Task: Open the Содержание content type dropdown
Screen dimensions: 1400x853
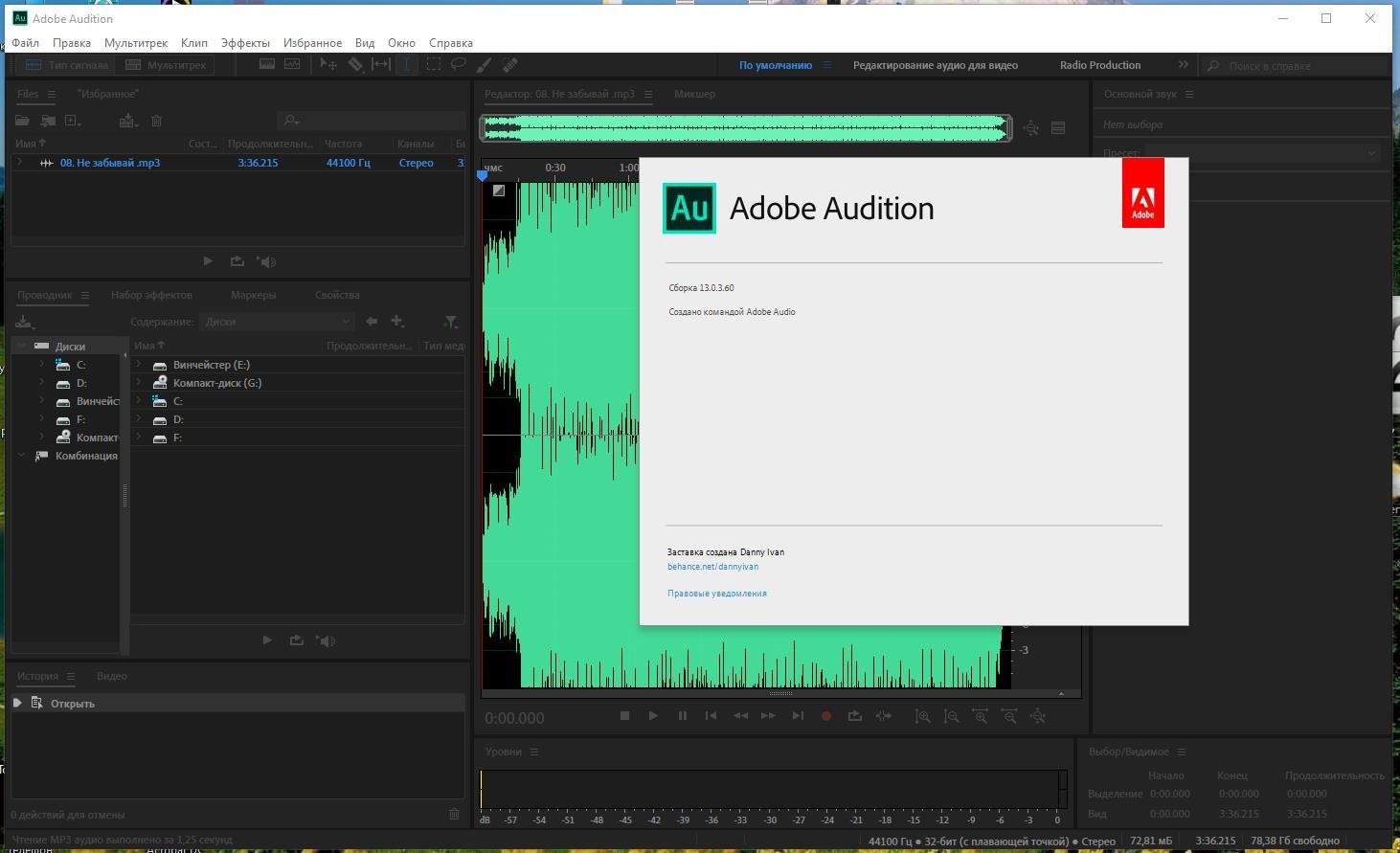Action: [x=276, y=322]
